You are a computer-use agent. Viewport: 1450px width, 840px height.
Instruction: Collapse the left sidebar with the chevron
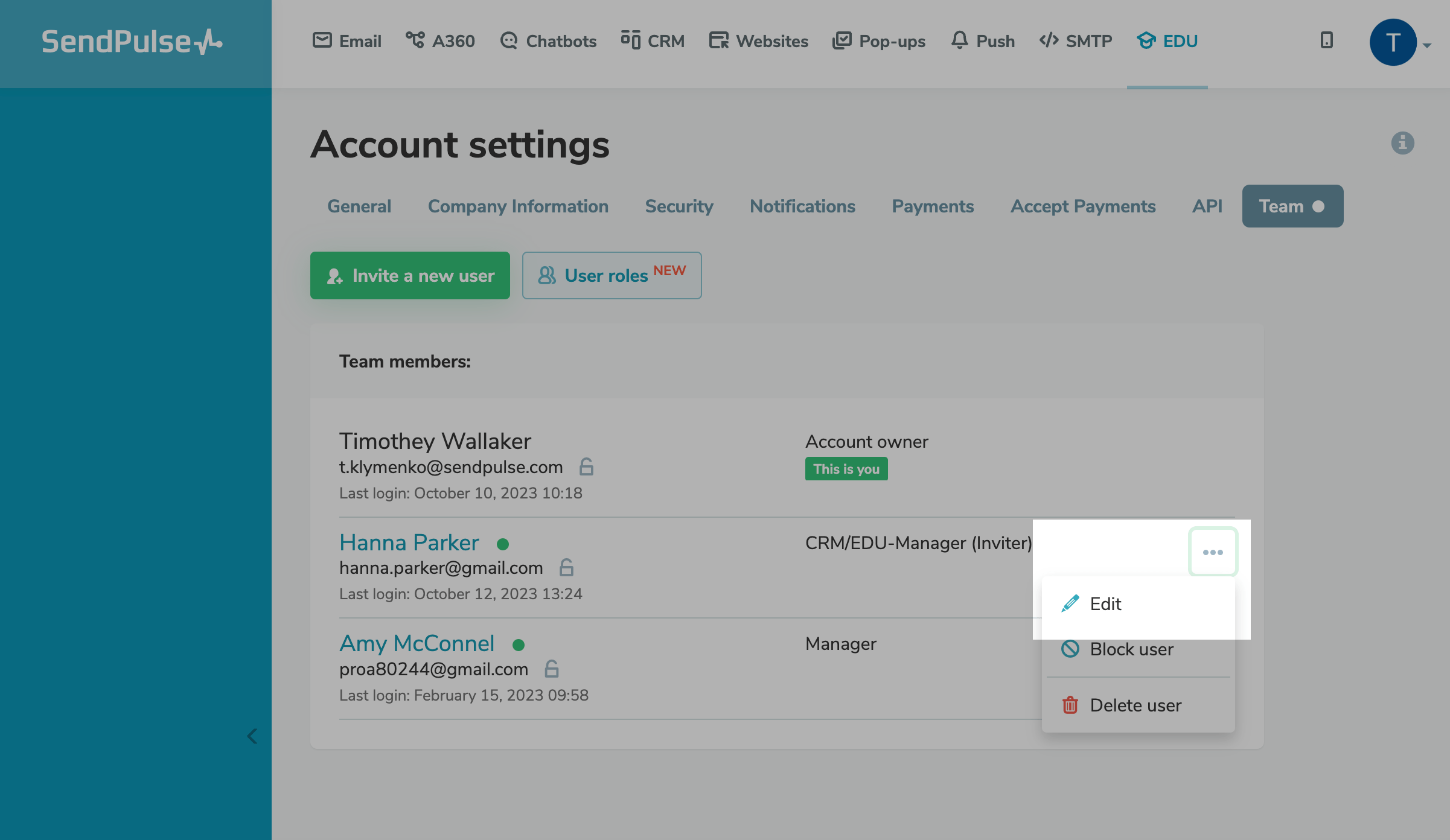coord(252,736)
